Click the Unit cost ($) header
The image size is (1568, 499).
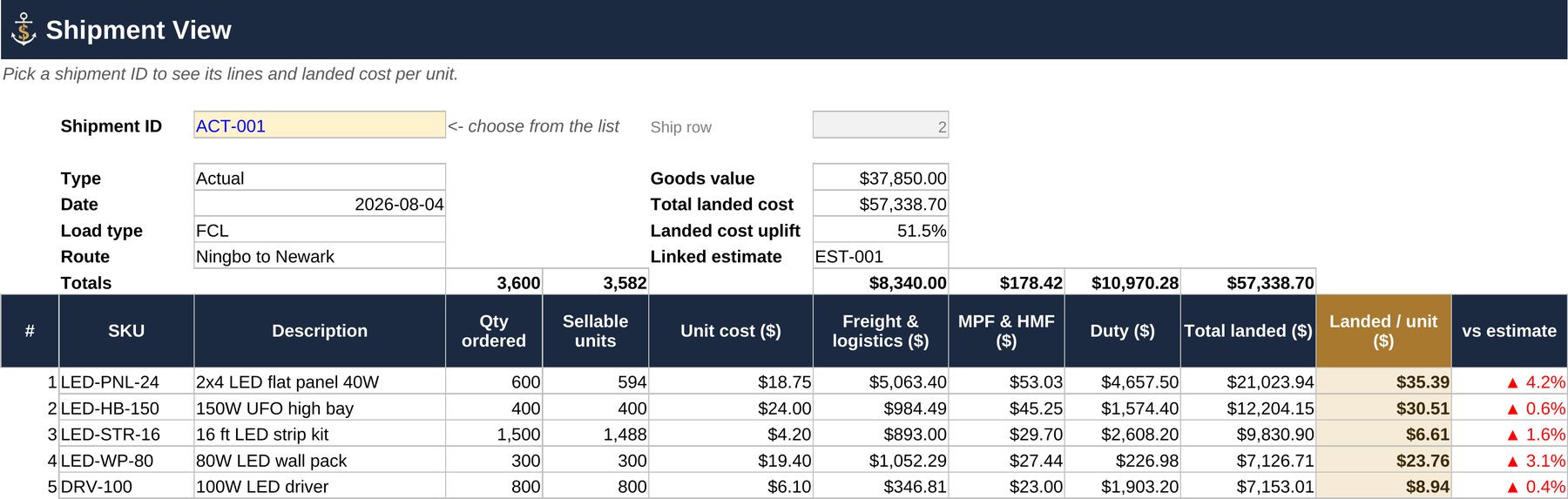pos(731,331)
